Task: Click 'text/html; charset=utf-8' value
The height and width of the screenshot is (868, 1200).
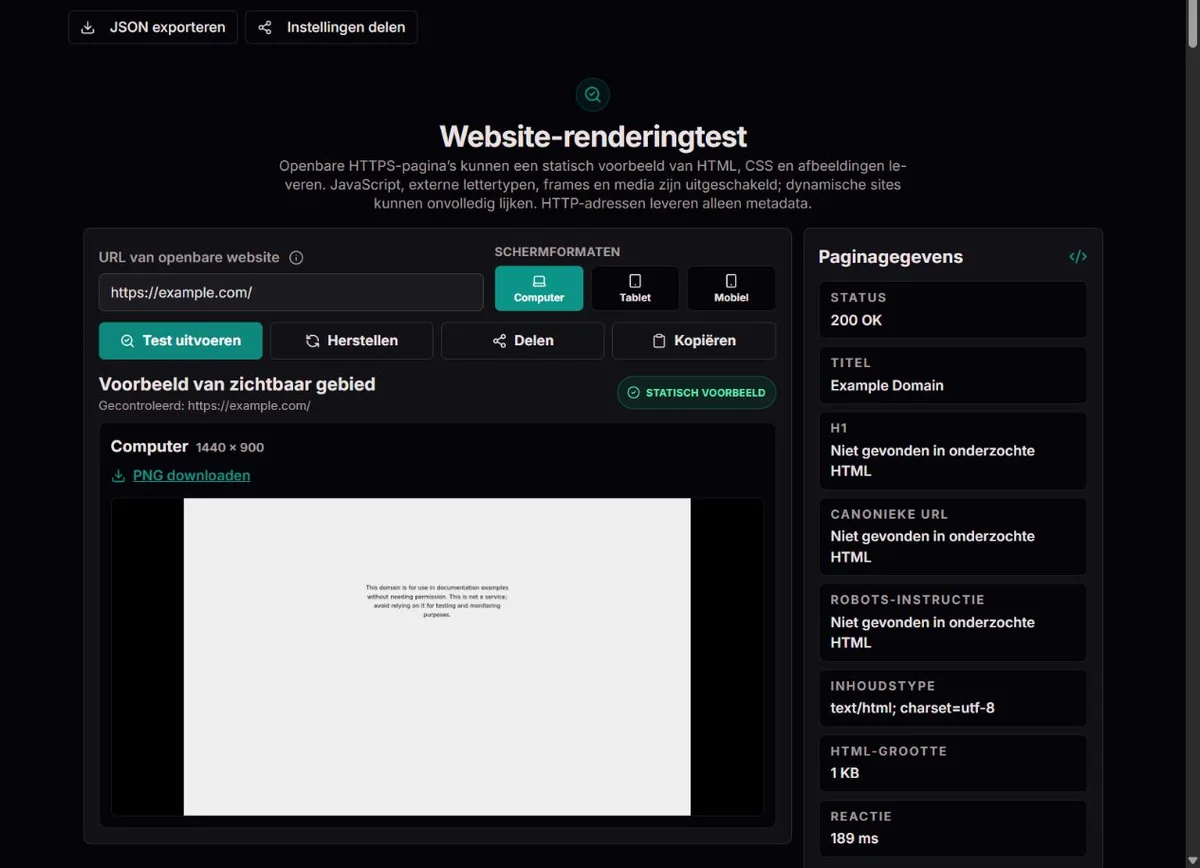Action: tap(912, 708)
